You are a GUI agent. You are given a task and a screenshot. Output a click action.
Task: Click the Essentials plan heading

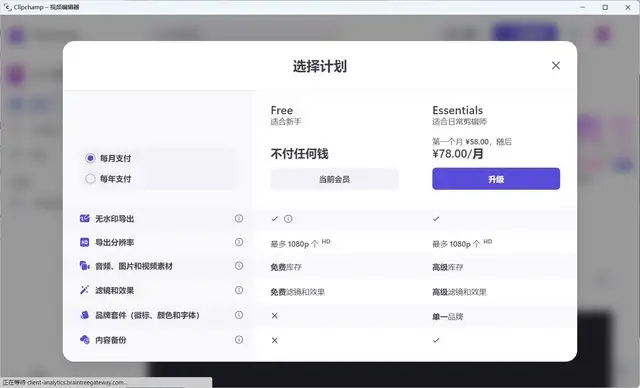[x=458, y=110]
